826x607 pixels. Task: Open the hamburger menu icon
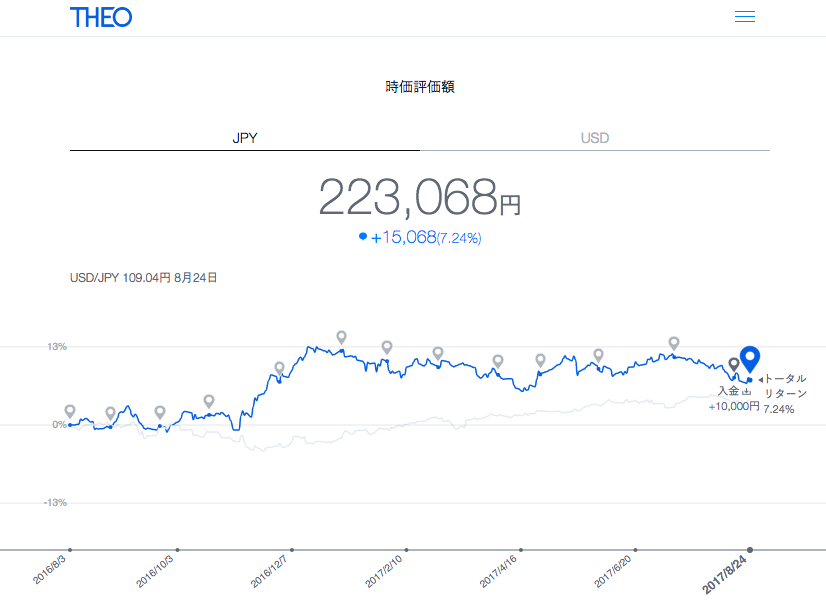point(745,17)
